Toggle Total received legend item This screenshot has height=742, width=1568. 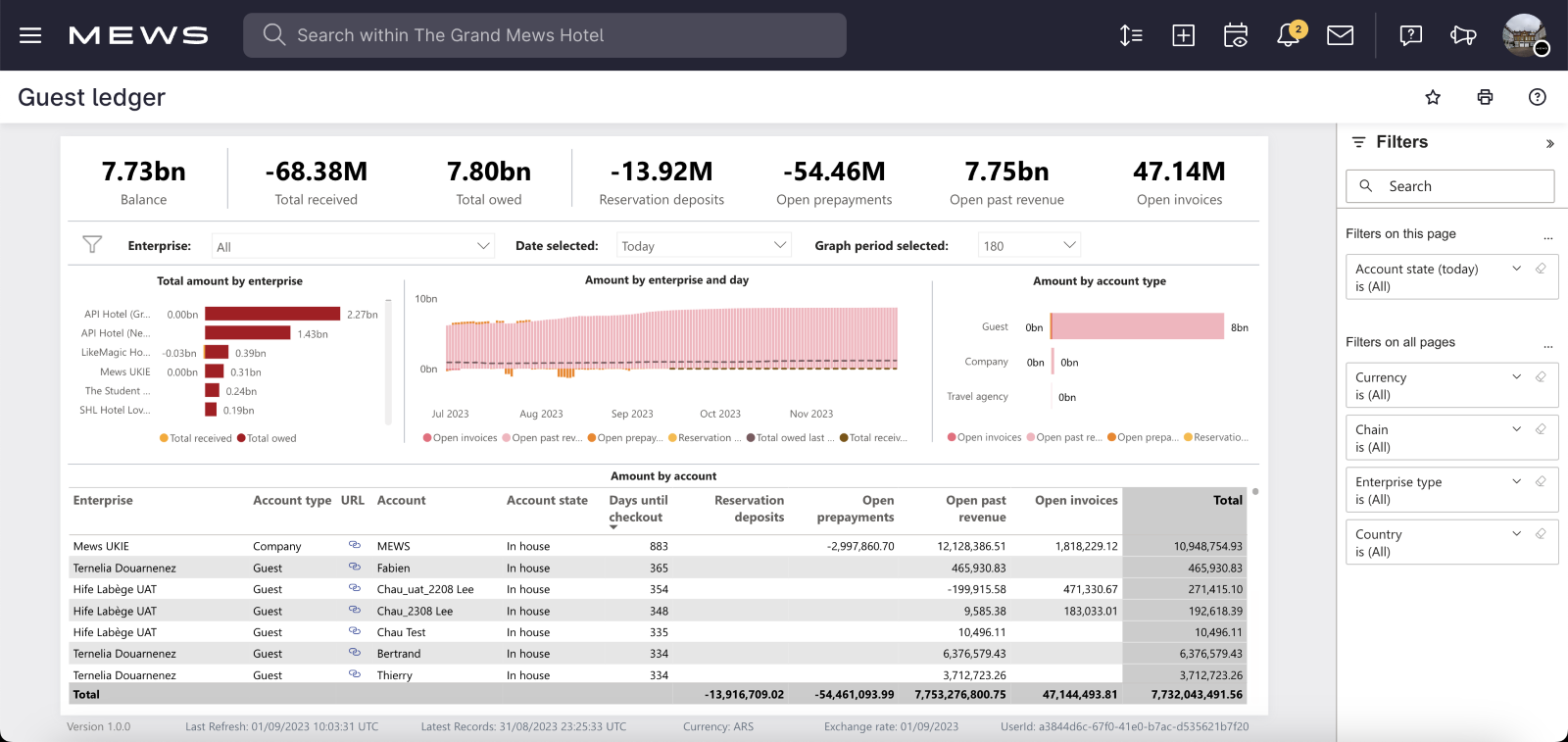196,438
